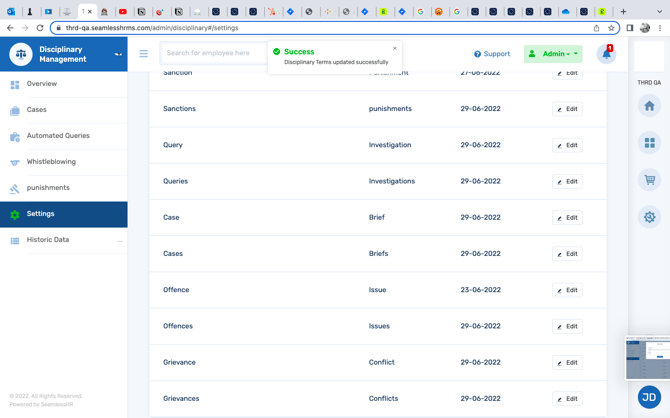Edit the Case term row
670x418 pixels.
coord(567,218)
